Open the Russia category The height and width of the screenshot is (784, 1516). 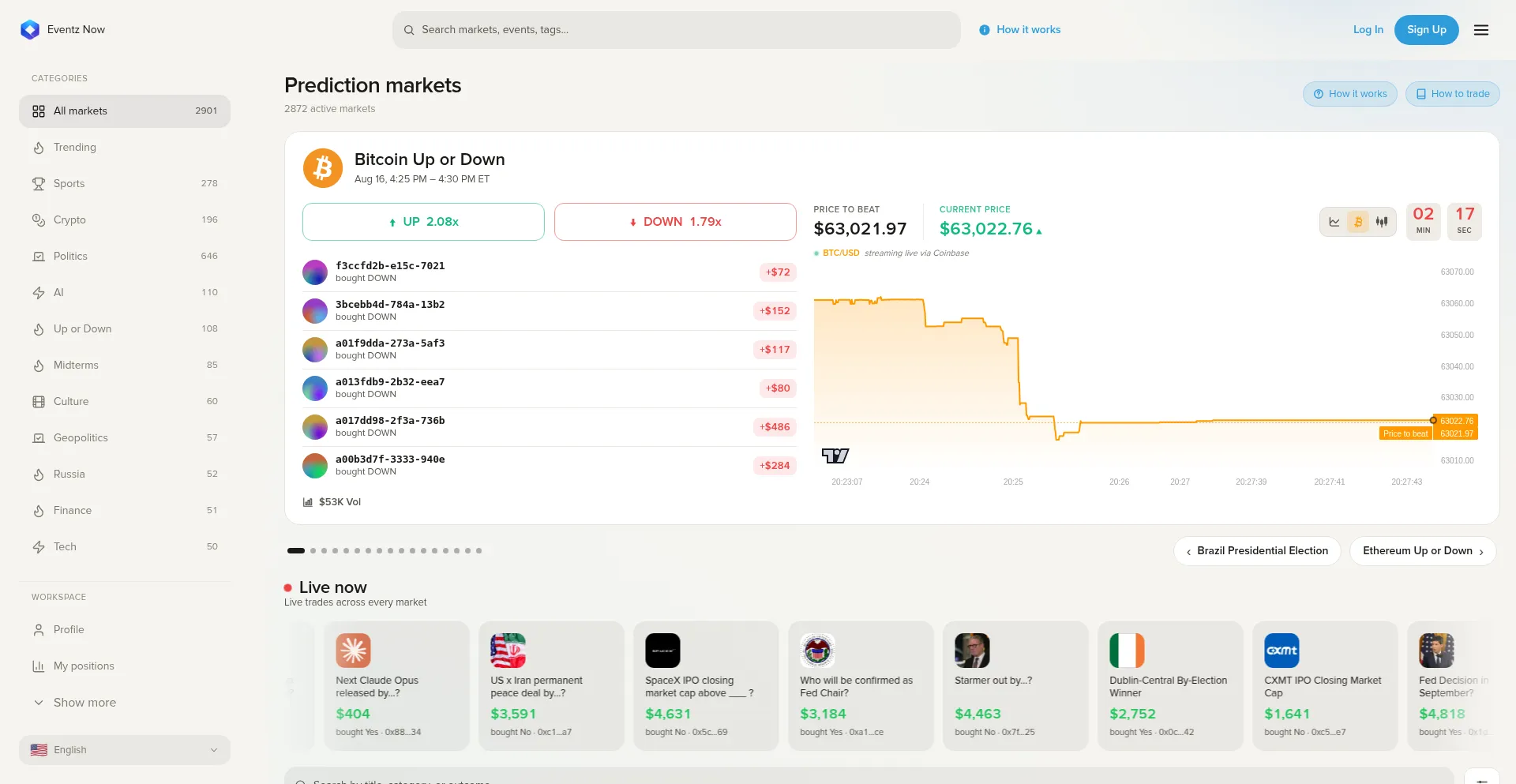click(x=125, y=475)
